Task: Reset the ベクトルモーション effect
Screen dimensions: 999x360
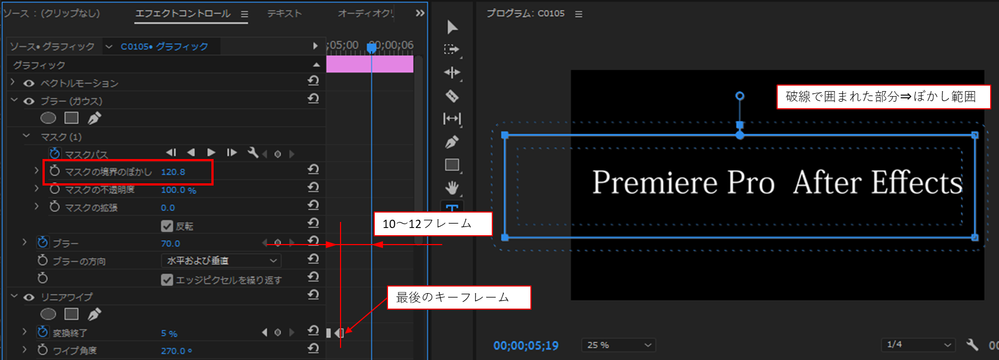Action: (x=313, y=81)
